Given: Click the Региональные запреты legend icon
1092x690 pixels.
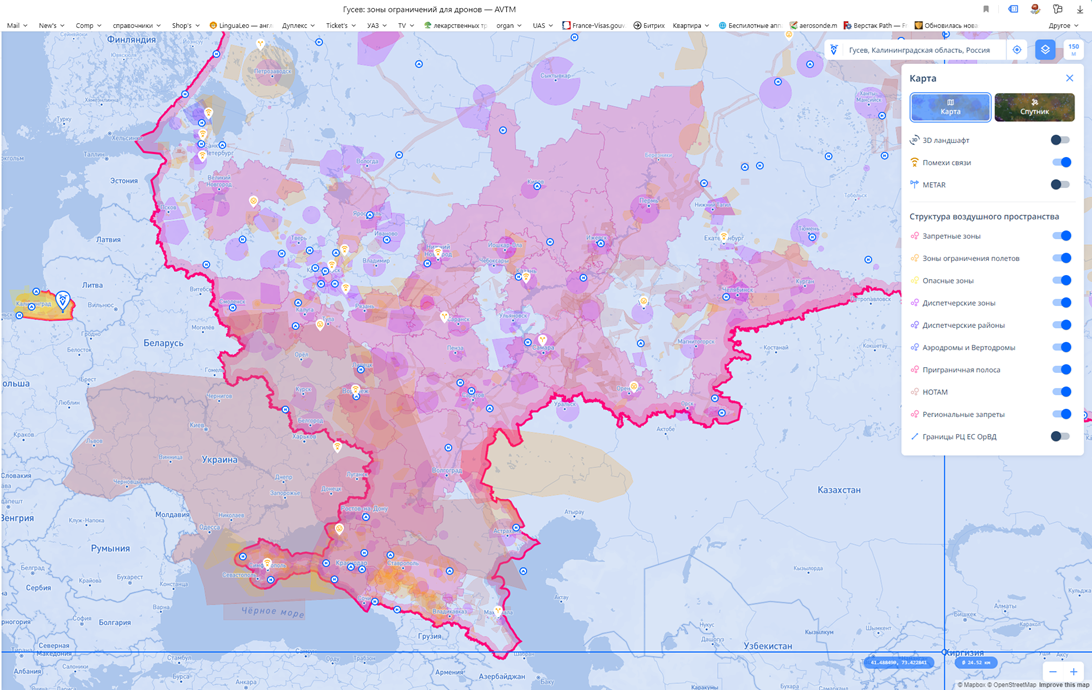Looking at the screenshot, I should (x=914, y=414).
